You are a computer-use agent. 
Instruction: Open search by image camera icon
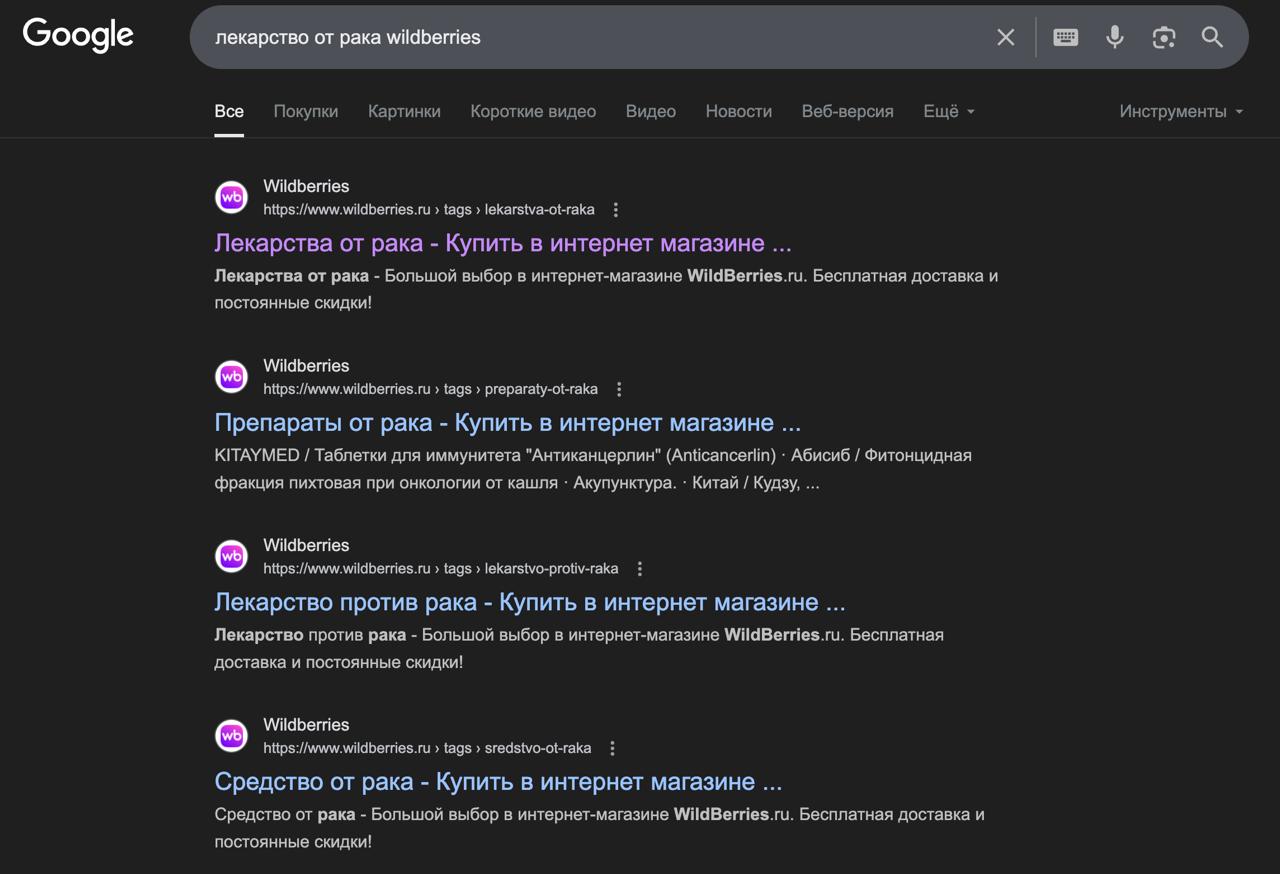coord(1163,37)
